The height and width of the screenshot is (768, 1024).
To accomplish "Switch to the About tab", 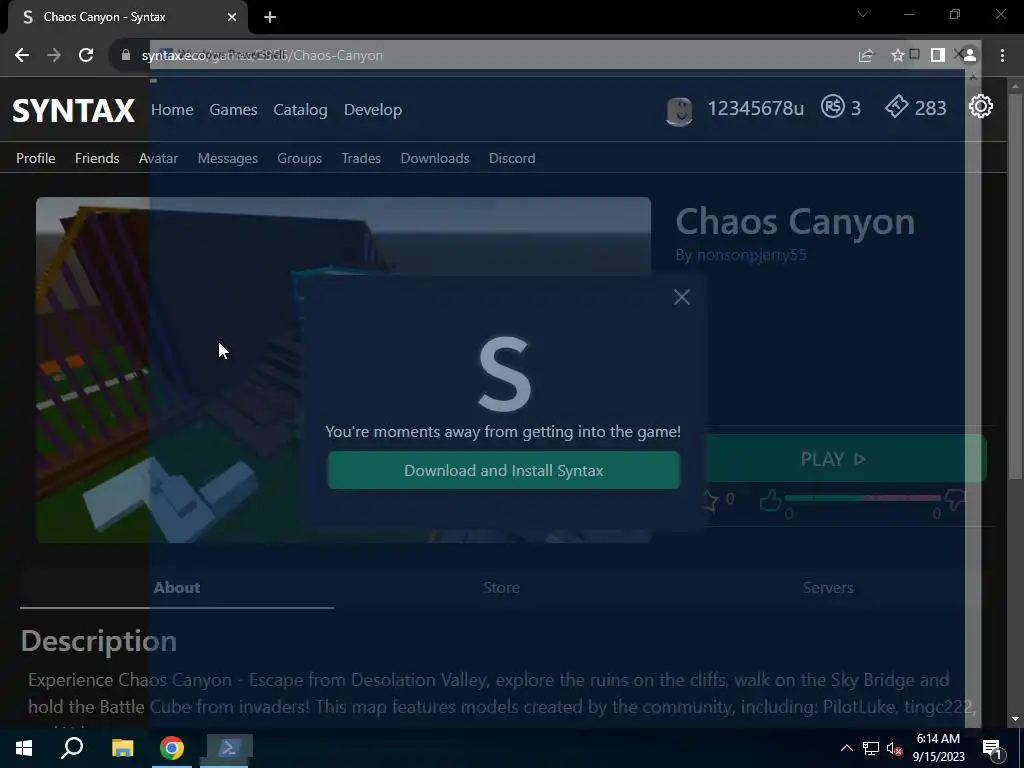I will tap(177, 587).
